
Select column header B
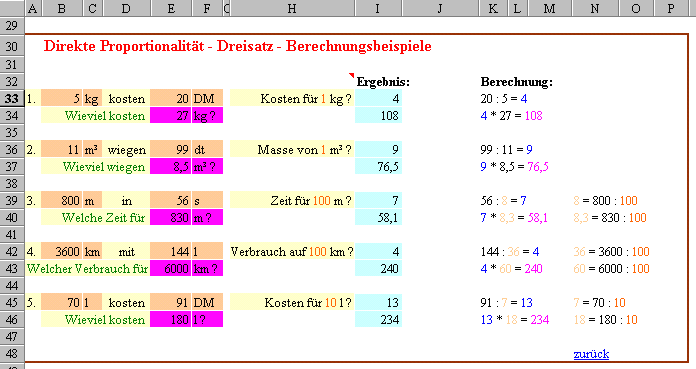[61, 8]
